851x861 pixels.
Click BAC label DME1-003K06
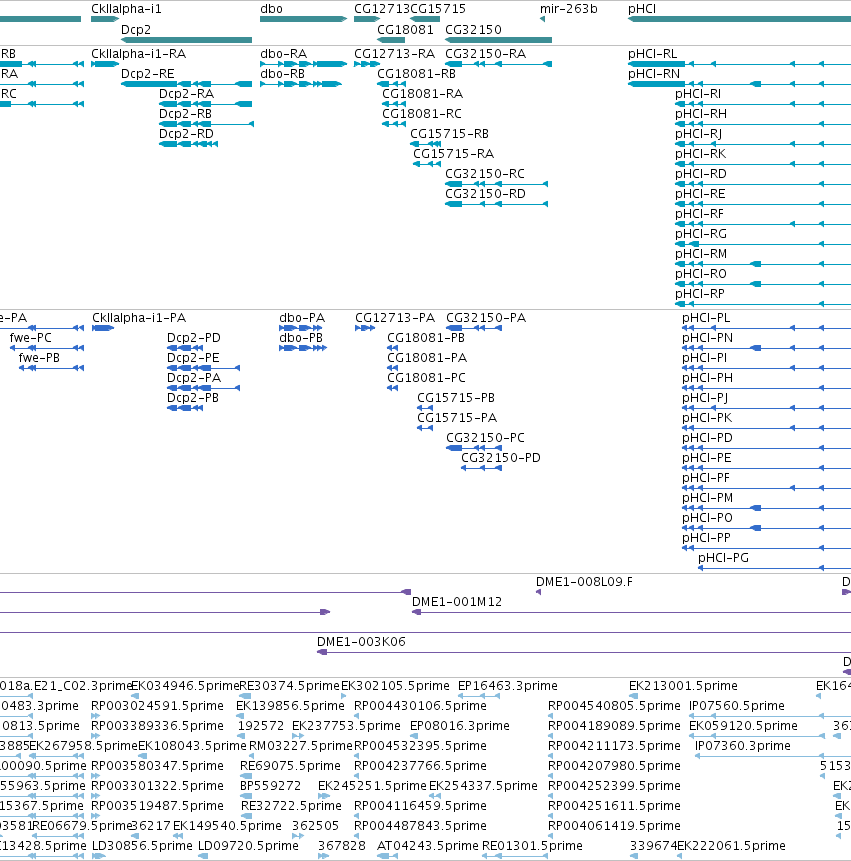(361, 642)
